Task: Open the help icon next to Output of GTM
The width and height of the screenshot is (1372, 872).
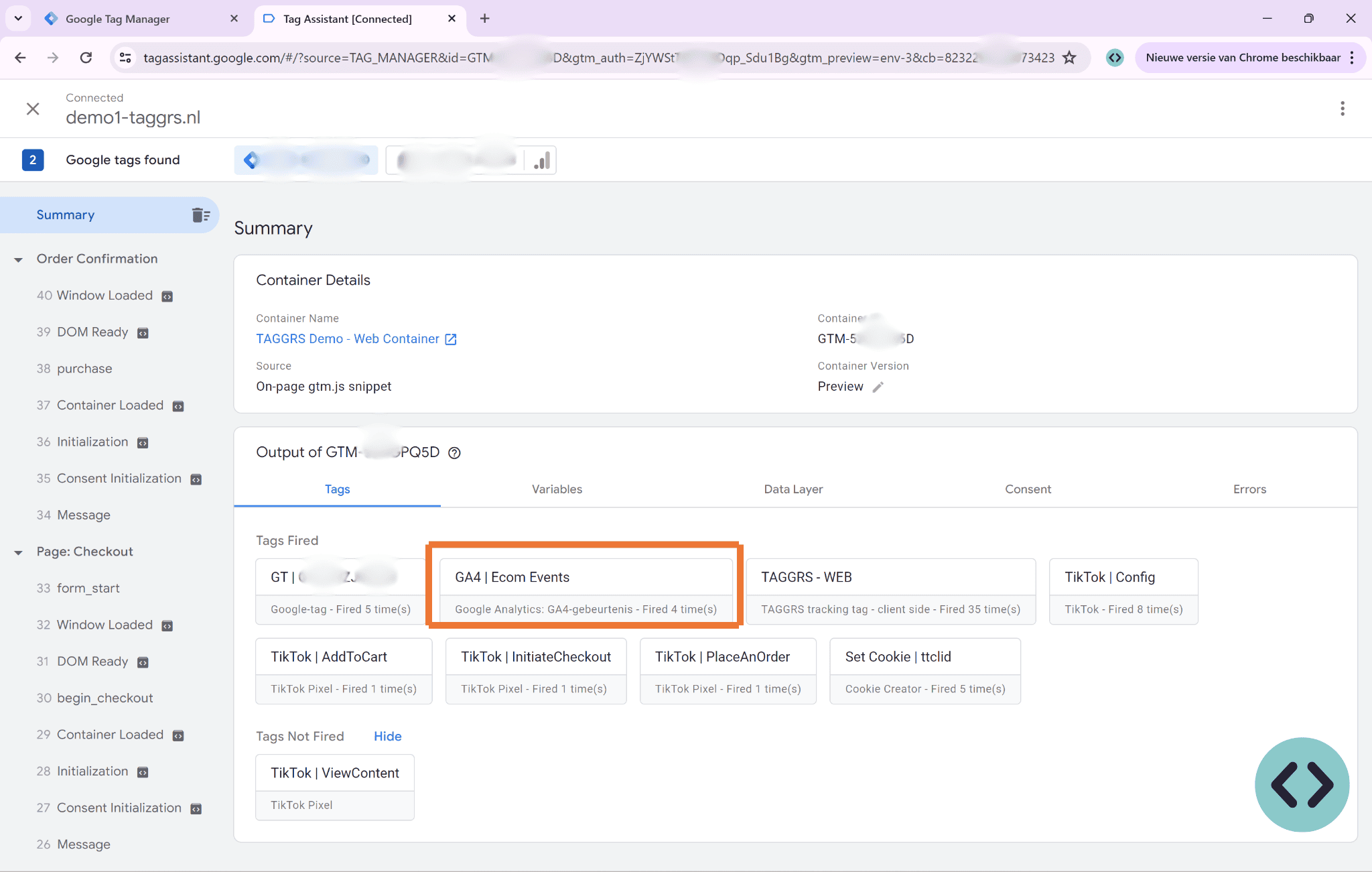Action: click(454, 453)
